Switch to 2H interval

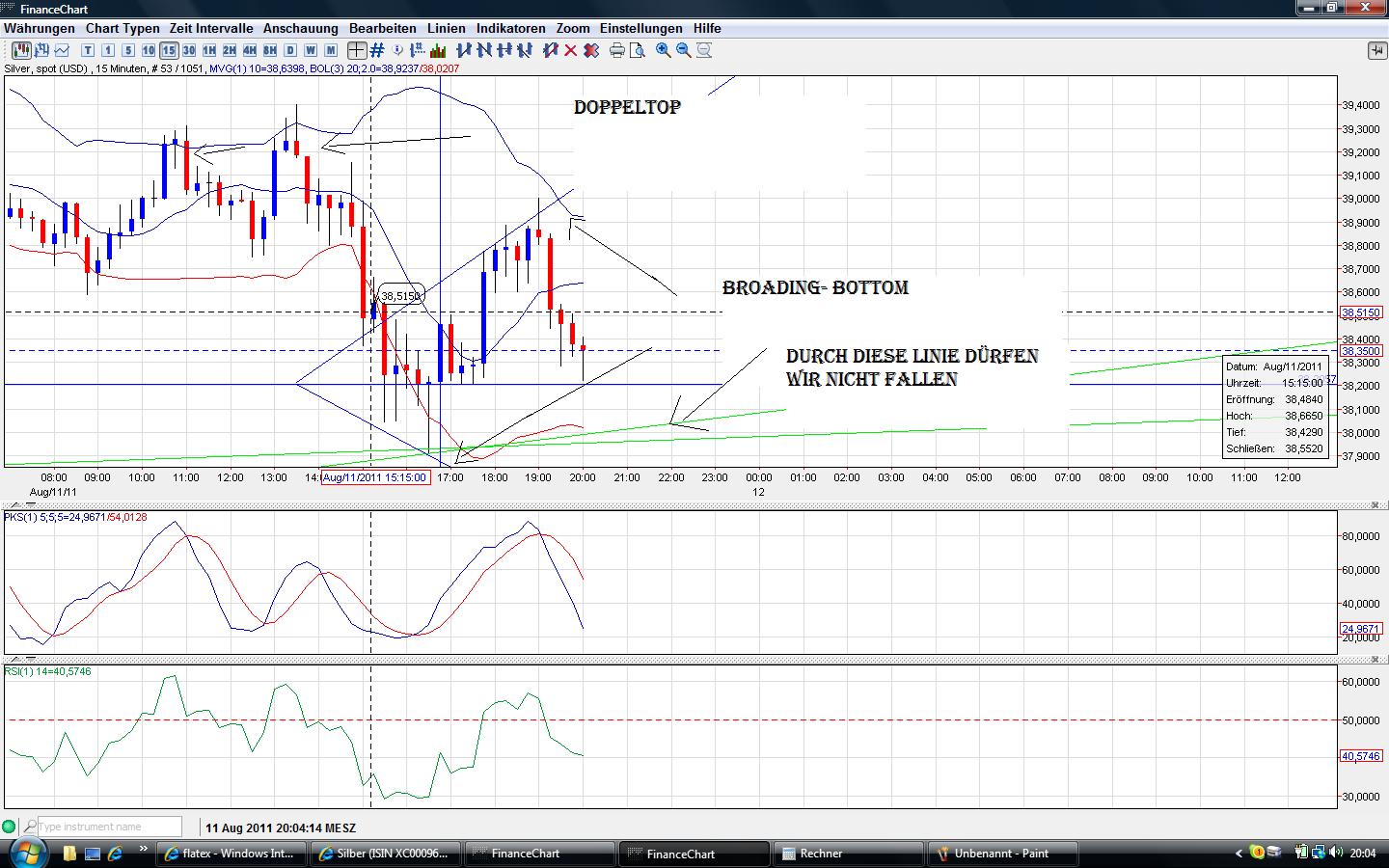tap(230, 50)
